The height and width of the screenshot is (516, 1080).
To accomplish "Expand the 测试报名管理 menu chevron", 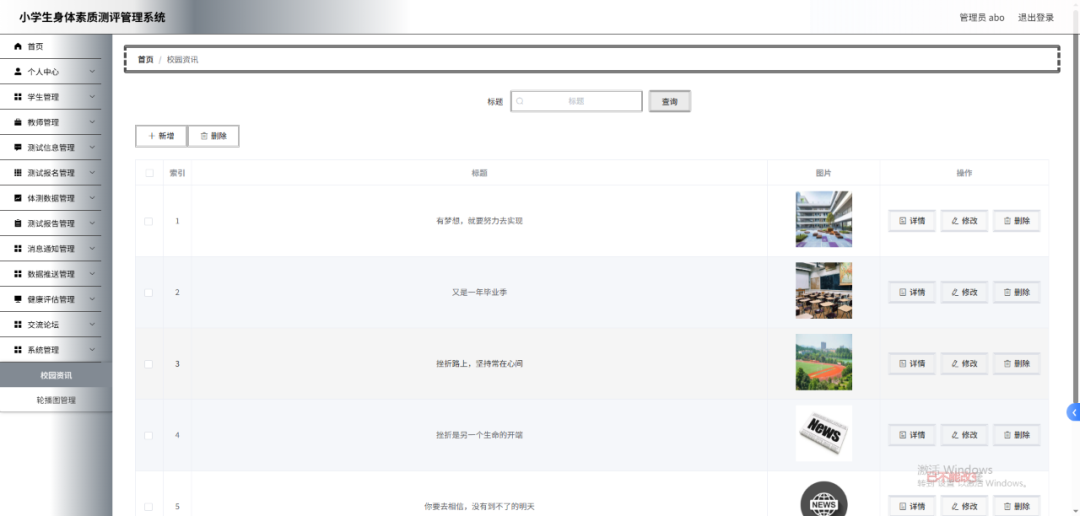I will point(92,173).
